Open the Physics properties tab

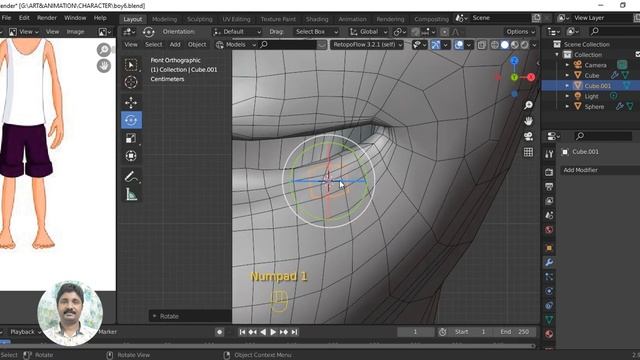click(549, 291)
